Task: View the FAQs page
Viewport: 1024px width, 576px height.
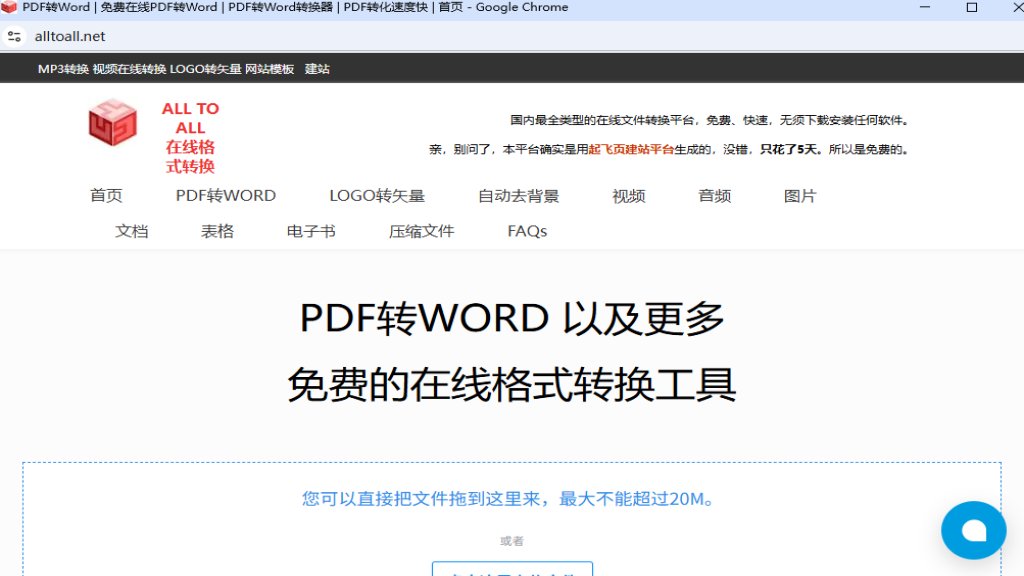Action: 526,231
